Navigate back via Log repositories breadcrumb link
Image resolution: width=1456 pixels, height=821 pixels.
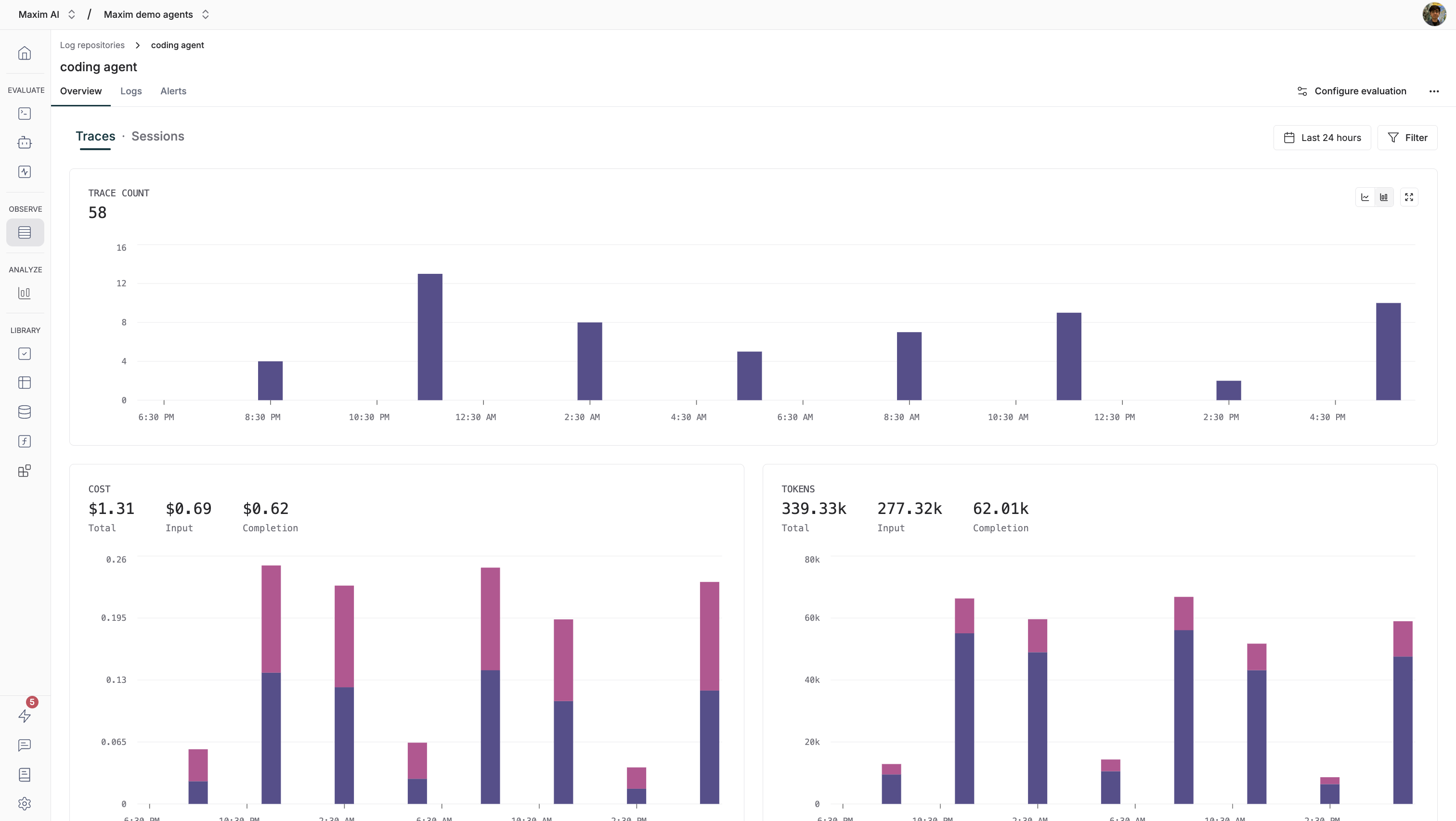(x=92, y=45)
